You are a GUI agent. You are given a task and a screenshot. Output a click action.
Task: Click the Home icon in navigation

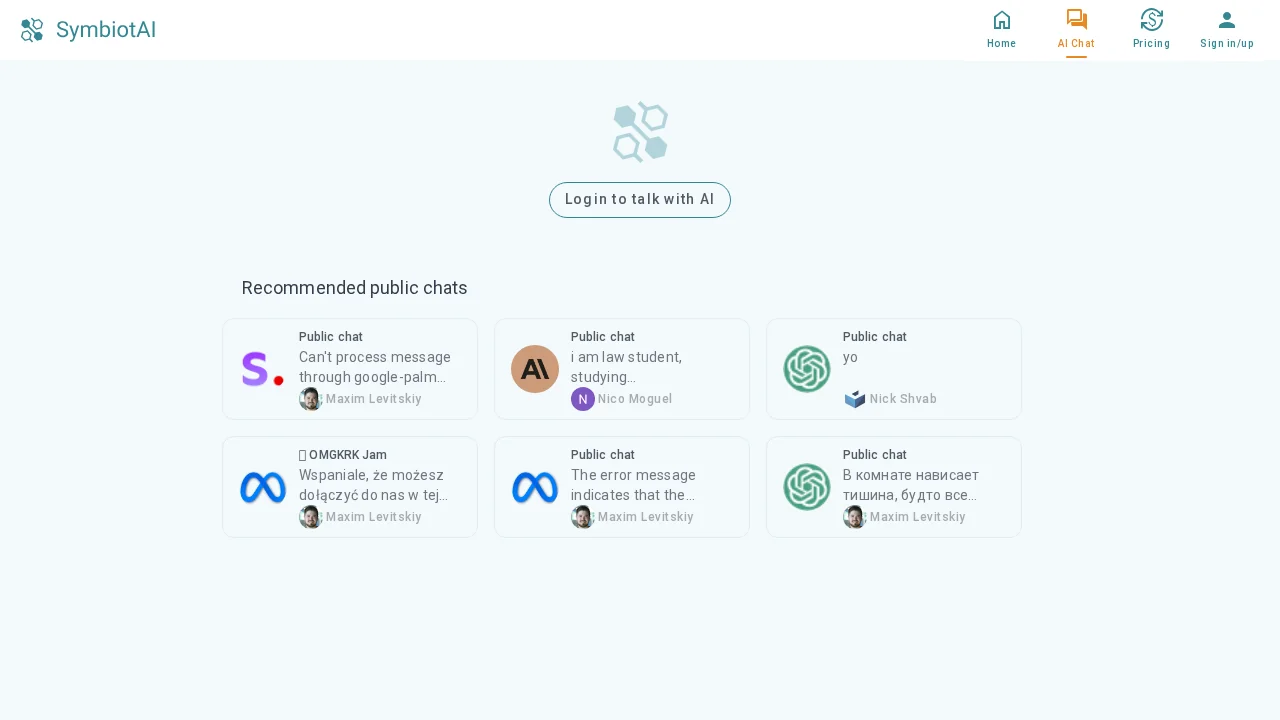click(x=1002, y=20)
